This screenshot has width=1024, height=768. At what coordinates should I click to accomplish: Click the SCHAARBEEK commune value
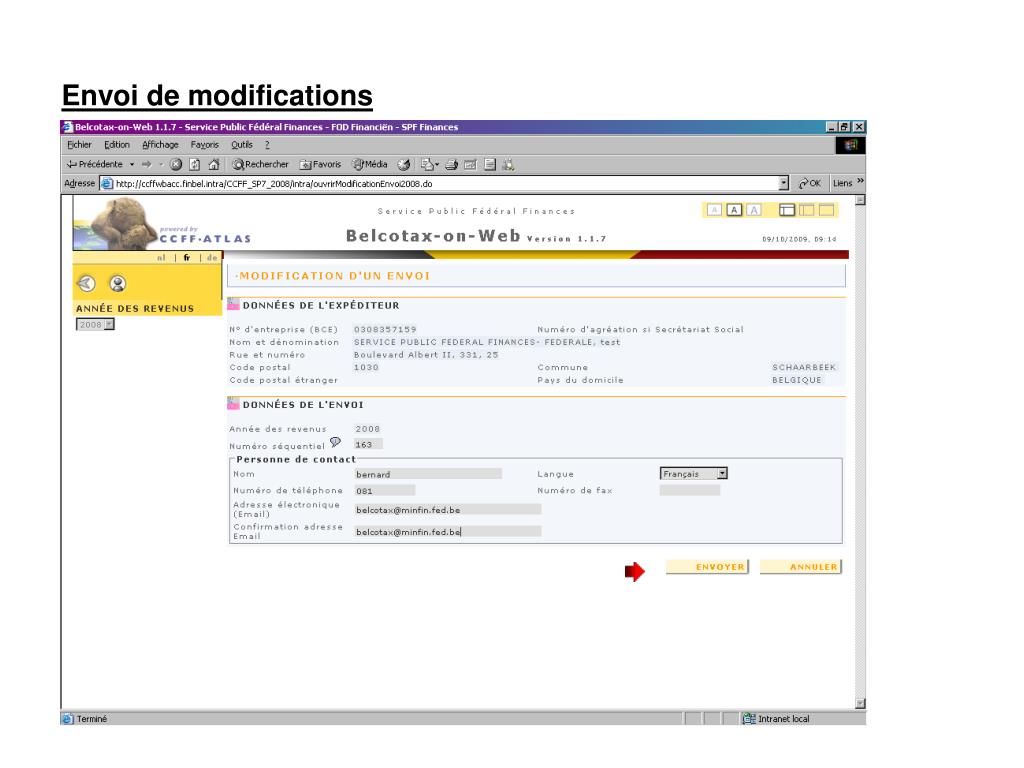click(804, 367)
